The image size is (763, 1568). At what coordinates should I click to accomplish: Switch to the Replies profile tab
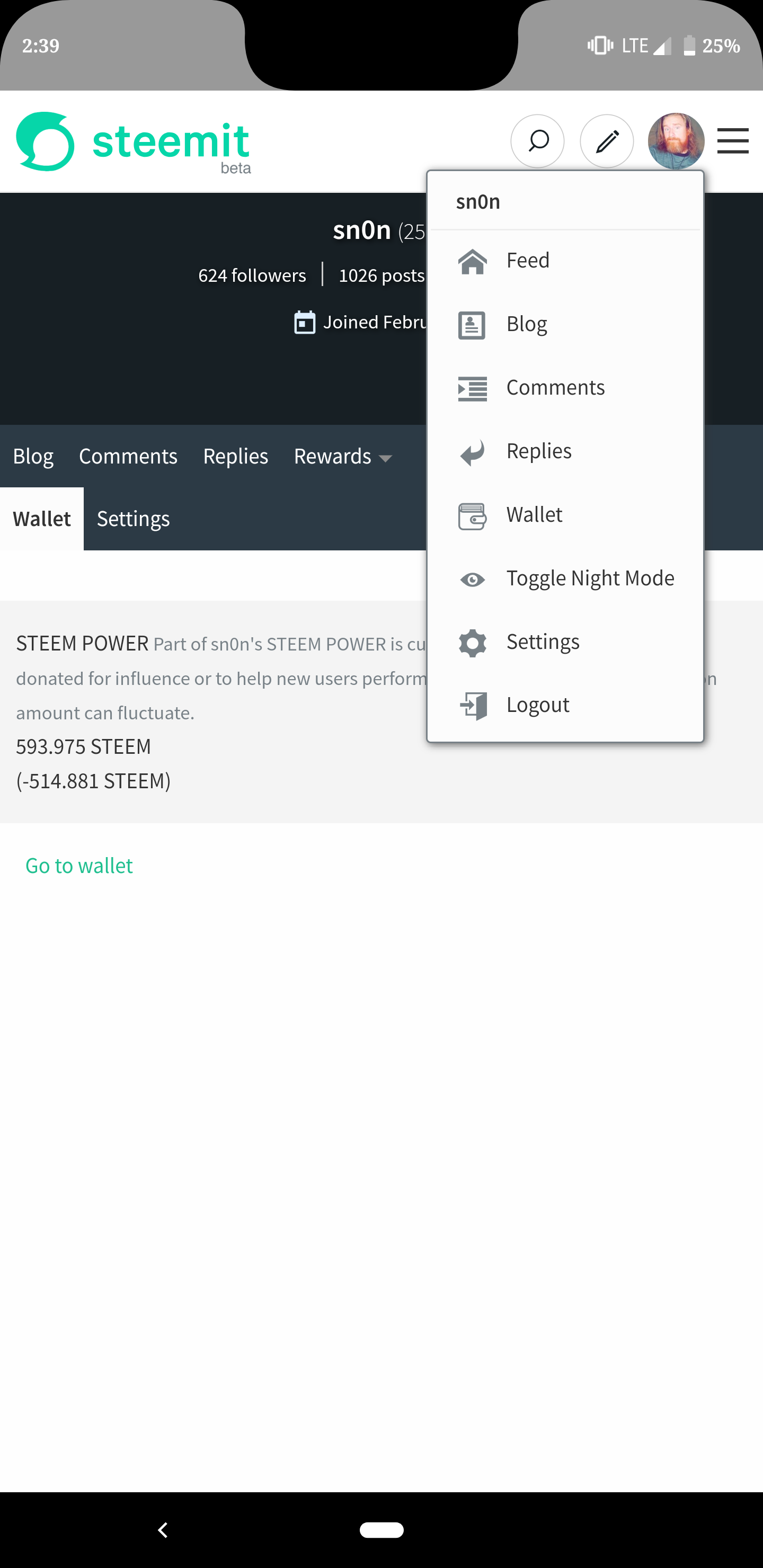tap(236, 457)
